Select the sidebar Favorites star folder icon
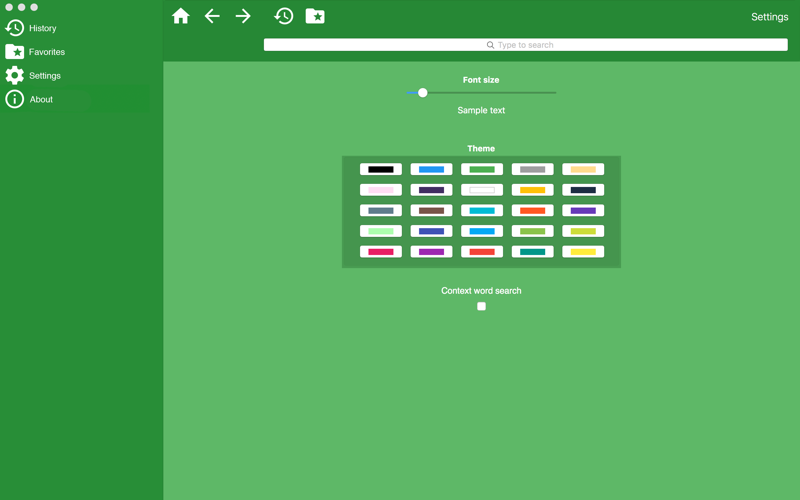800x500 pixels. [14, 52]
